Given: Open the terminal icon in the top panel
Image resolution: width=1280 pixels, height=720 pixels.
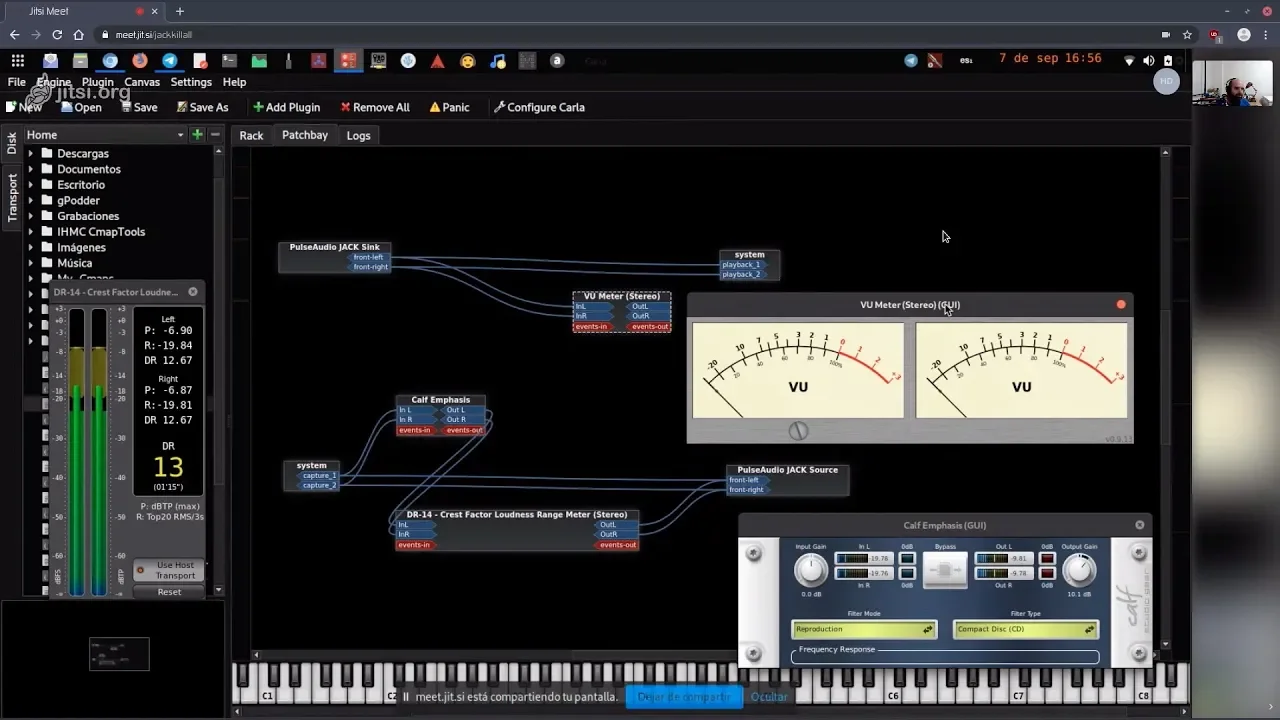Looking at the screenshot, I should (229, 61).
